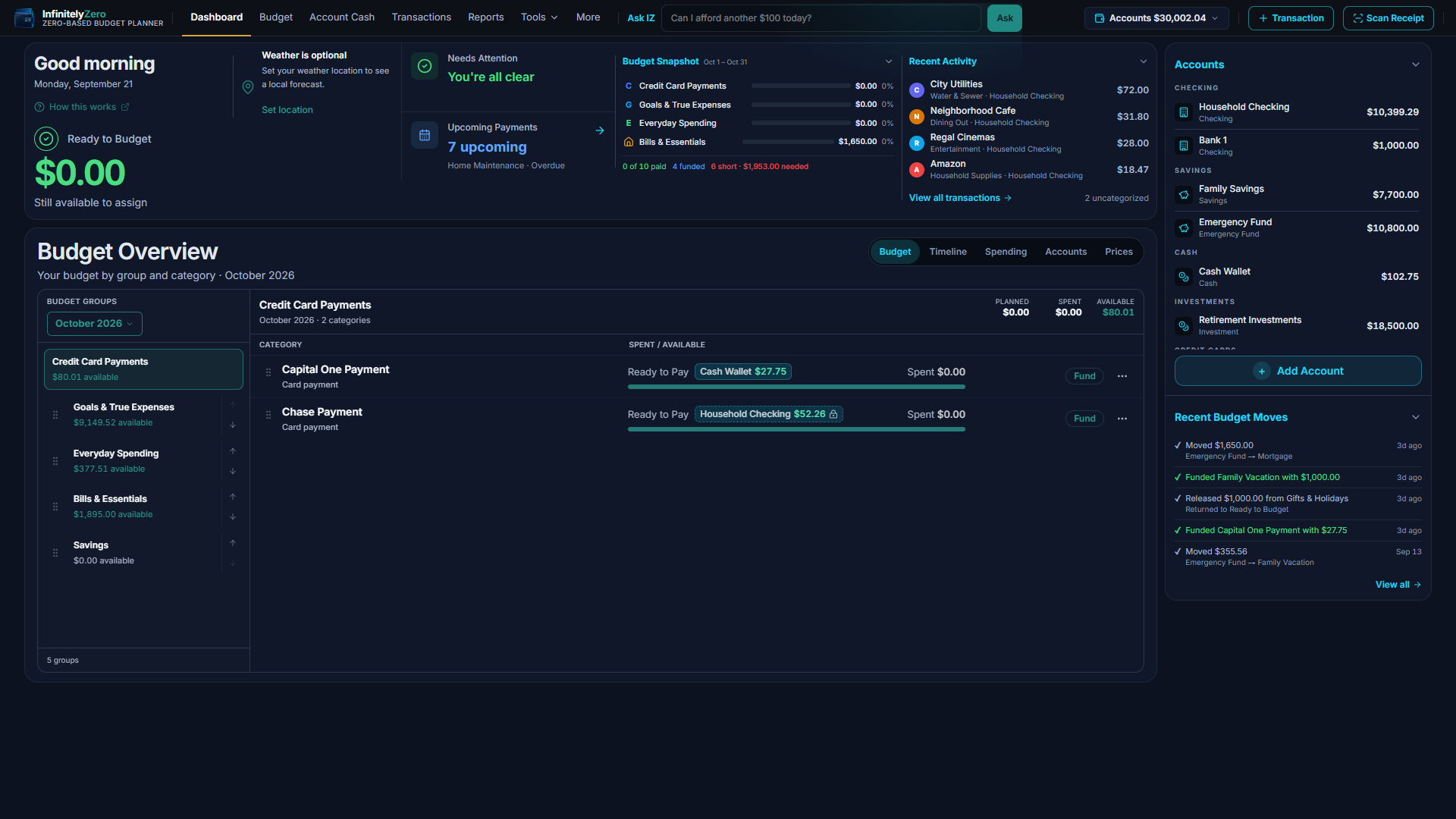Click the Scan Receipt button
This screenshot has width=1456, height=819.
point(1388,18)
